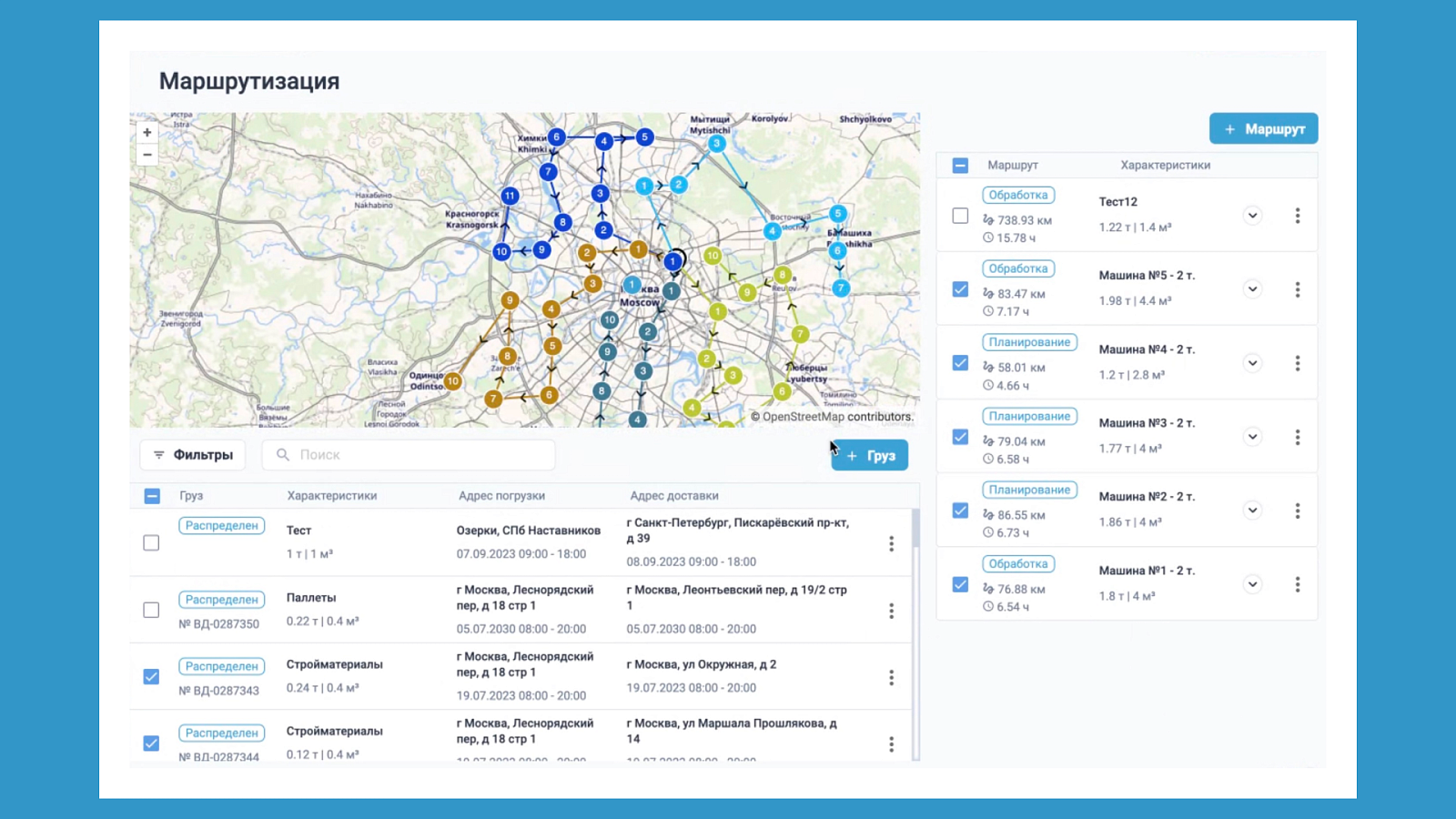The height and width of the screenshot is (819, 1456).
Task: Tick the Паллеты cargo checkbox
Action: click(x=151, y=610)
